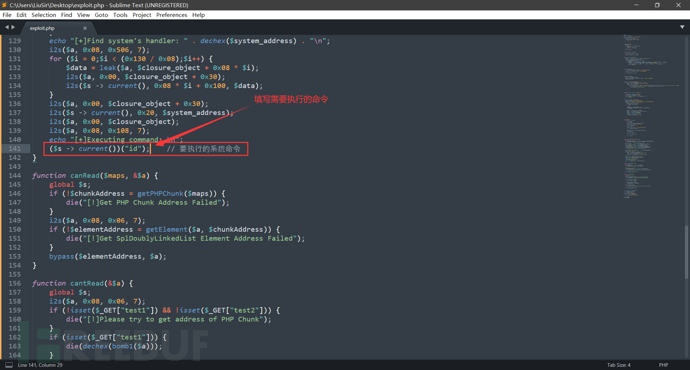This screenshot has width=690, height=370.
Task: Place cursor on the canRead function name
Action: [x=85, y=176]
